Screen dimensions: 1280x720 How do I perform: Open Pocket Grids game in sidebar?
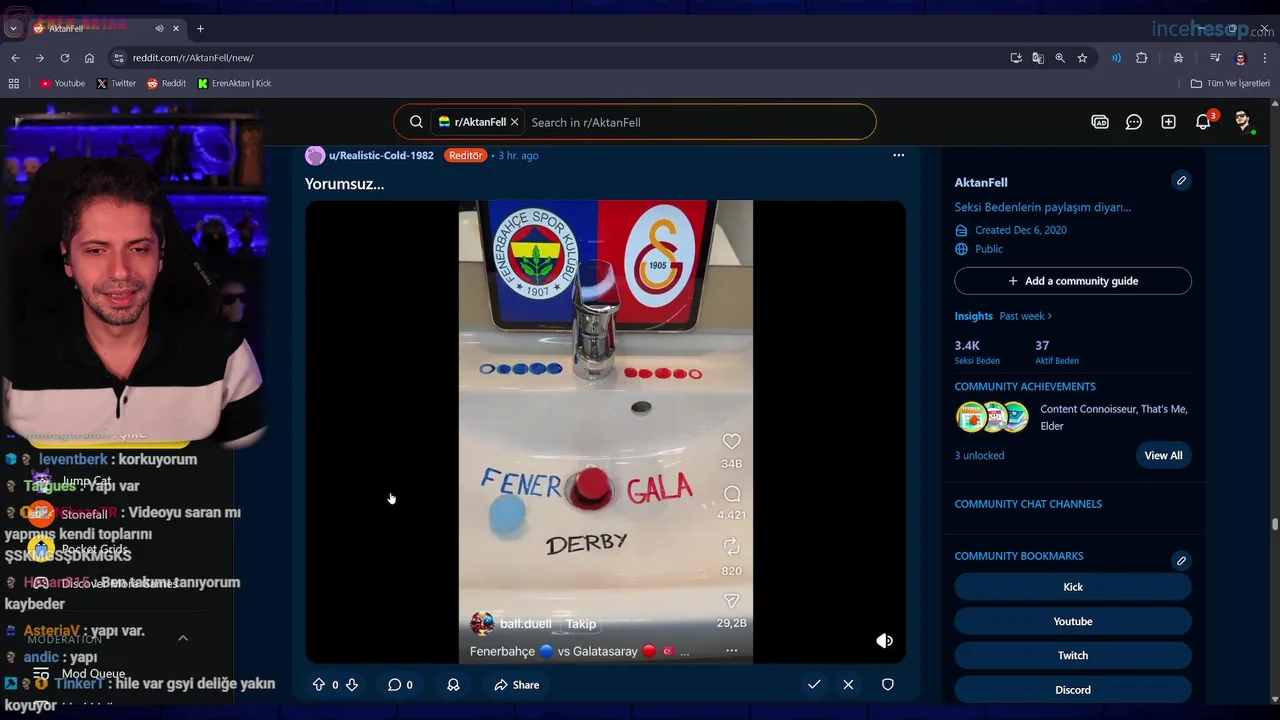[95, 549]
